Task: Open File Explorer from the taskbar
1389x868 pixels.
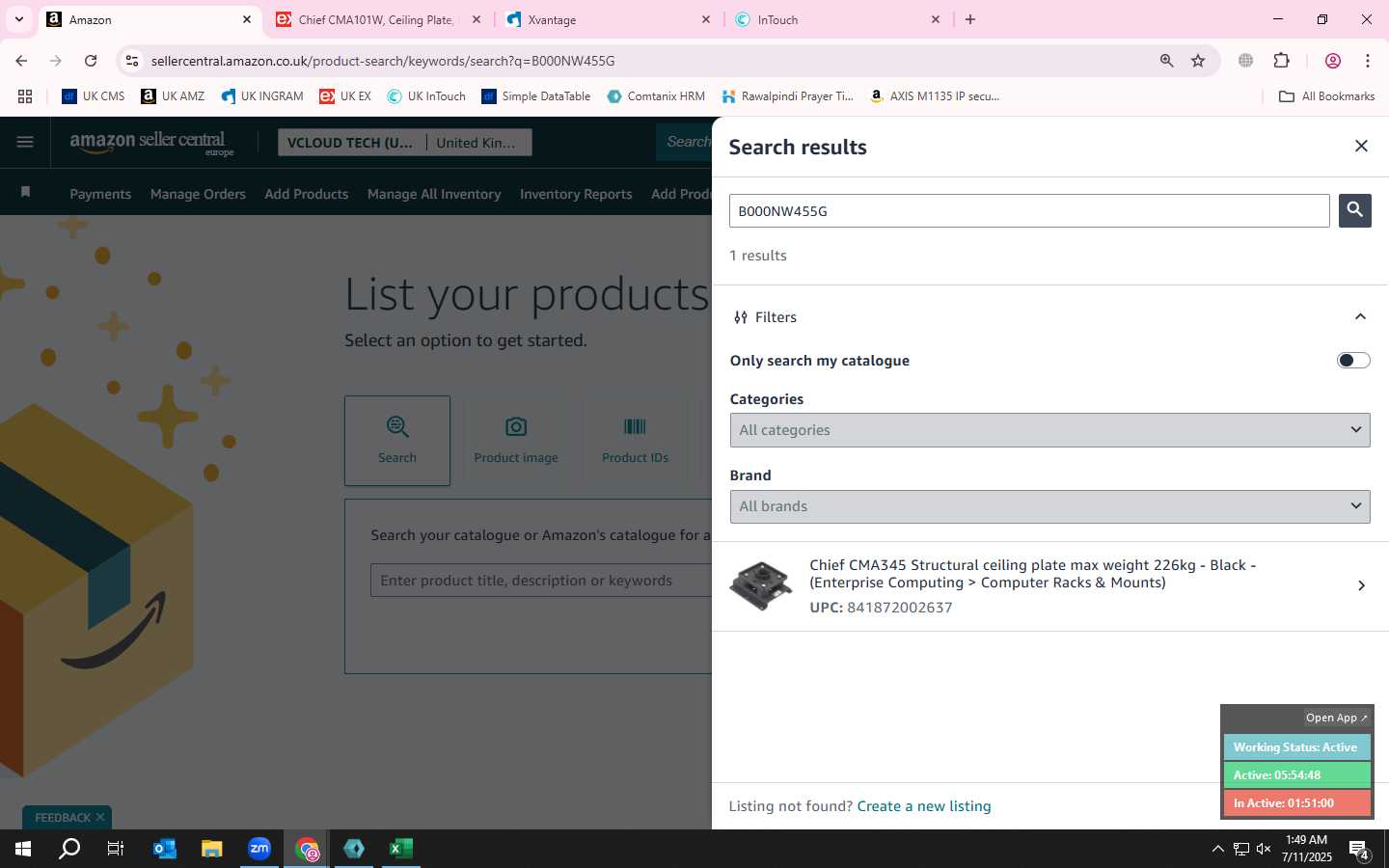Action: pyautogui.click(x=212, y=849)
